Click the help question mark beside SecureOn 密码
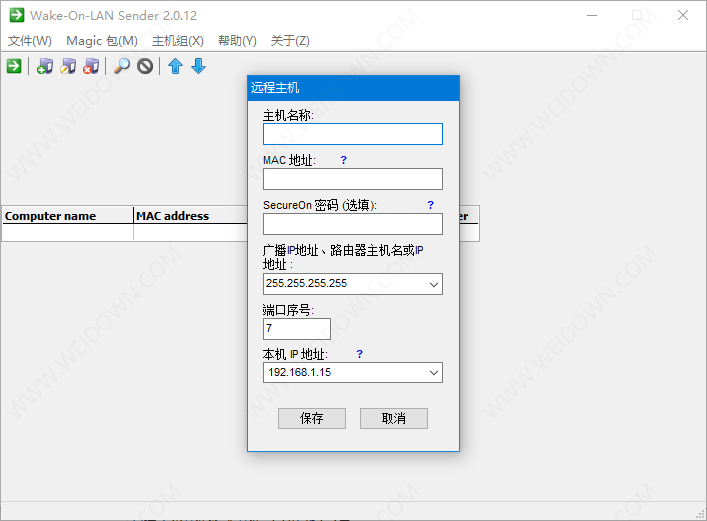This screenshot has width=707, height=521. [431, 205]
